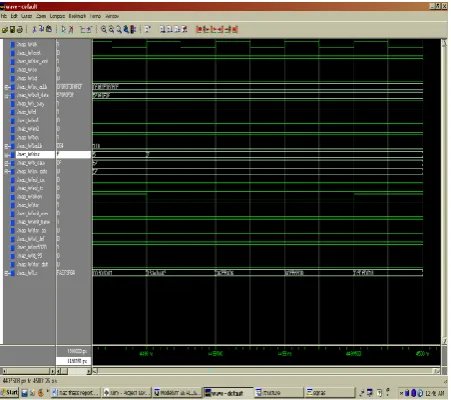Click right arrow of signal names scrollbar
Viewport: 451px width, 400px height.
tap(53, 371)
